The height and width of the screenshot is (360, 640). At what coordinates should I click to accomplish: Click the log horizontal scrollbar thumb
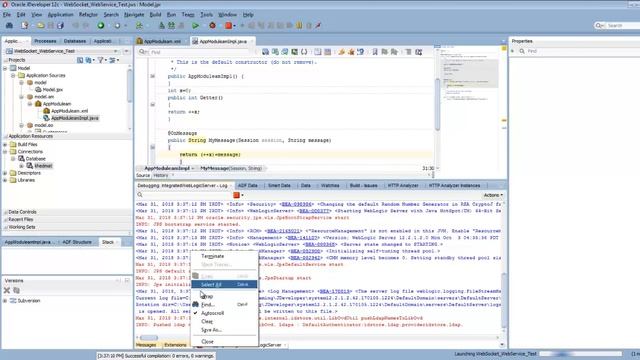point(149,338)
